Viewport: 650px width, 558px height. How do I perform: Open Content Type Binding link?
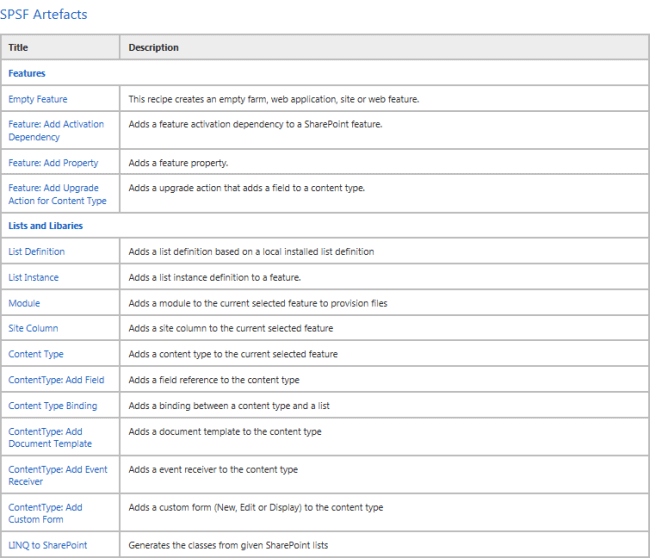(53, 405)
